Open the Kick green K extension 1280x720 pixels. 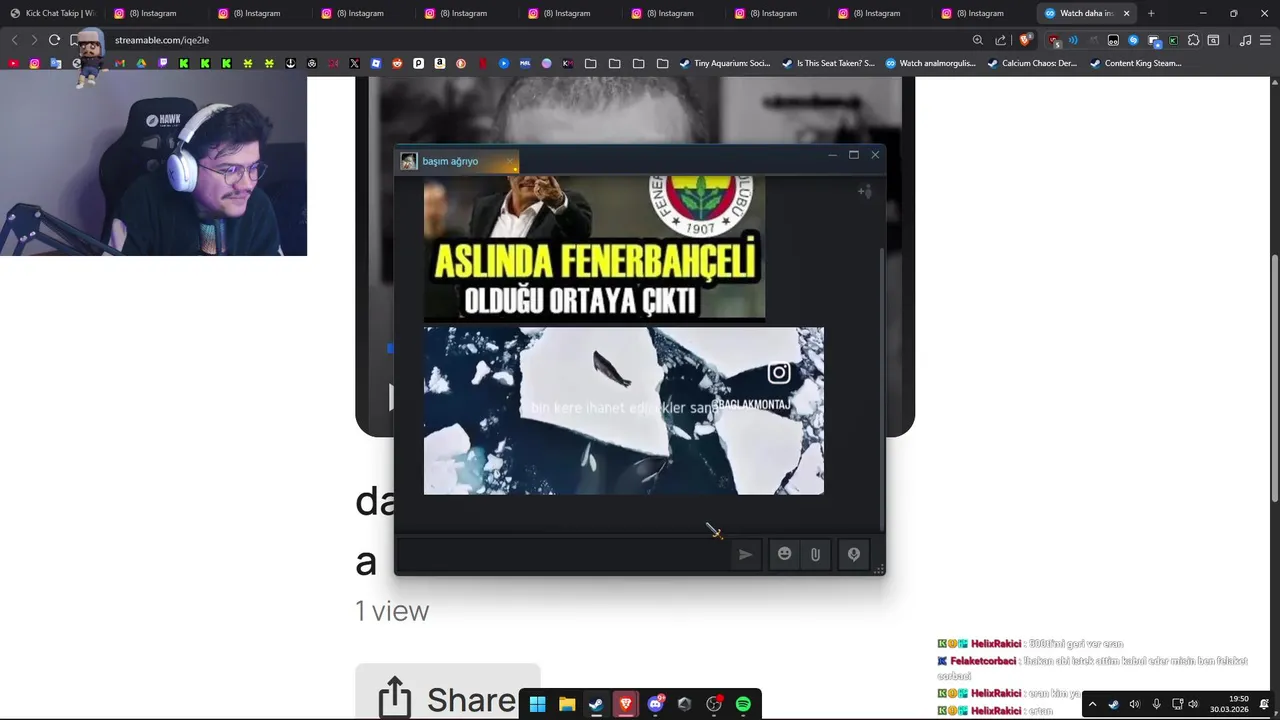pos(1173,40)
